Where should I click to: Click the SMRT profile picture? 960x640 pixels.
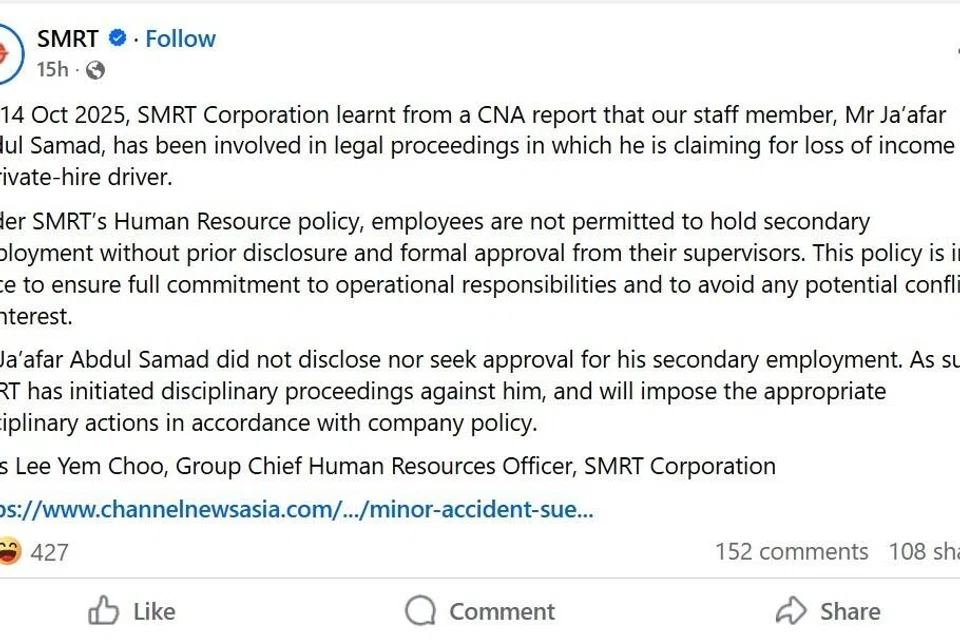[8, 52]
